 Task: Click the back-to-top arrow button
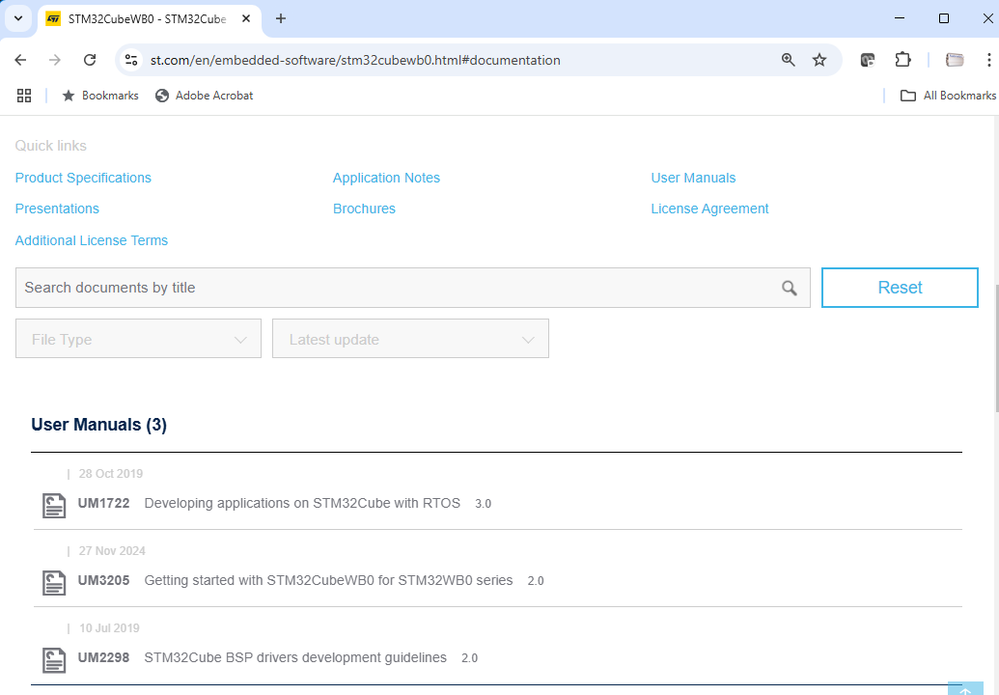[x=965, y=689]
